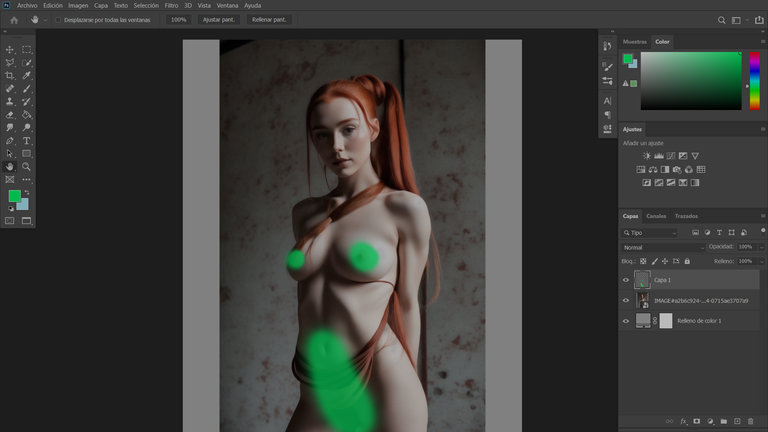The image size is (768, 432).
Task: Select the Pen tool
Action: 9,141
